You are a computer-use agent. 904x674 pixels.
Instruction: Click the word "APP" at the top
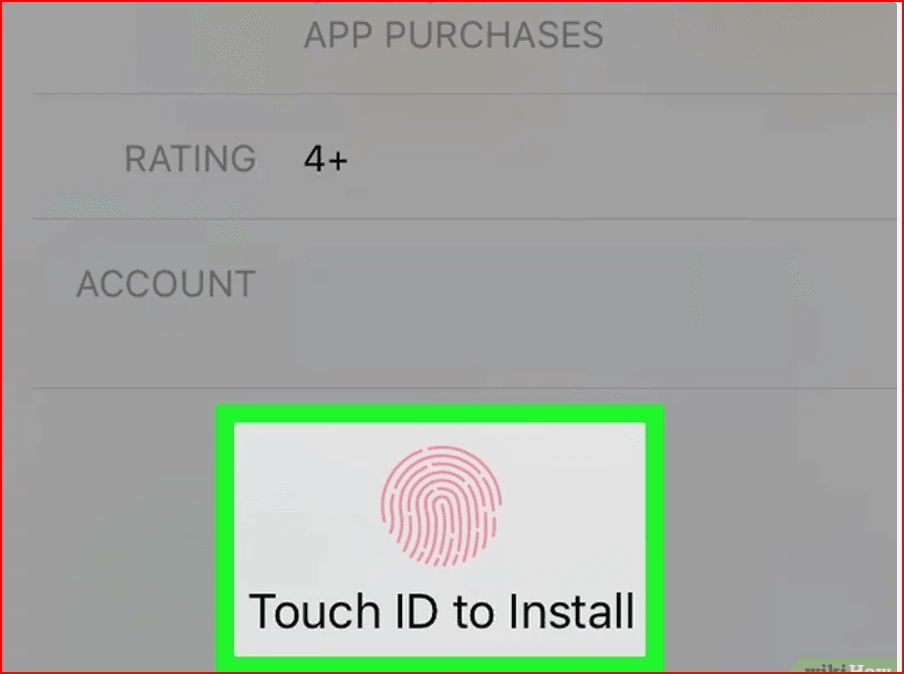340,35
